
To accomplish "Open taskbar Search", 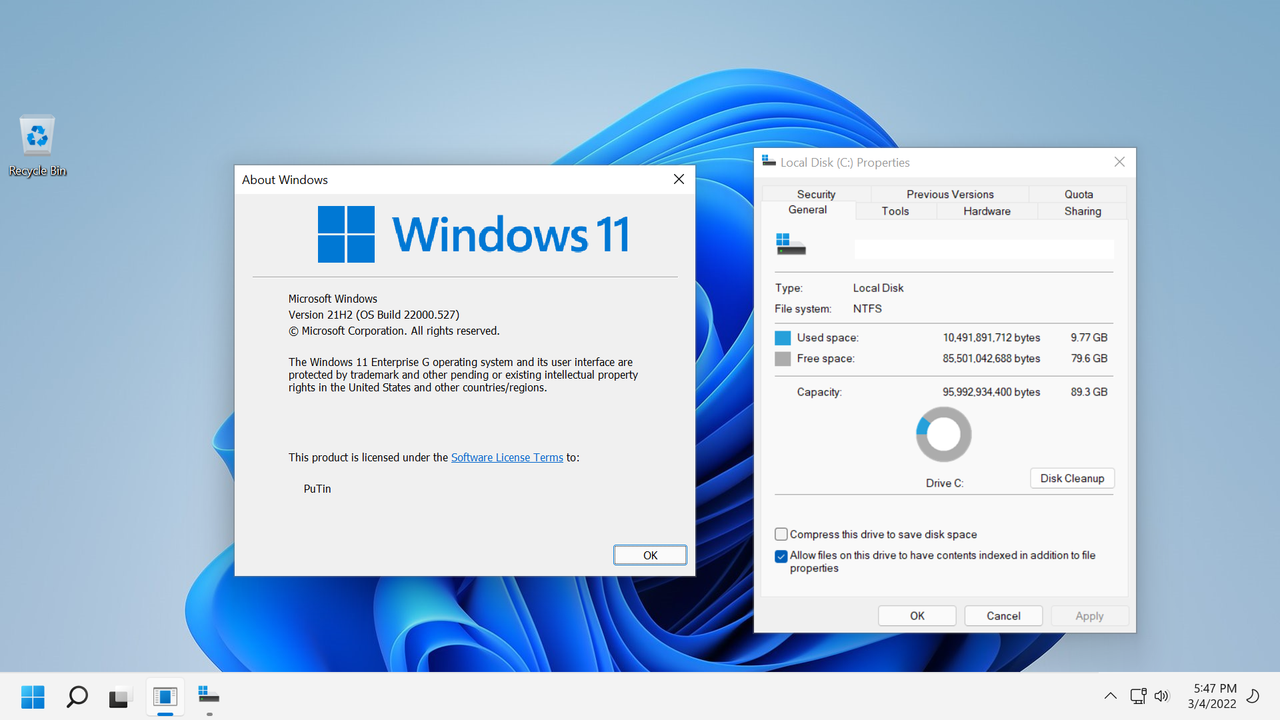I will pos(77,696).
